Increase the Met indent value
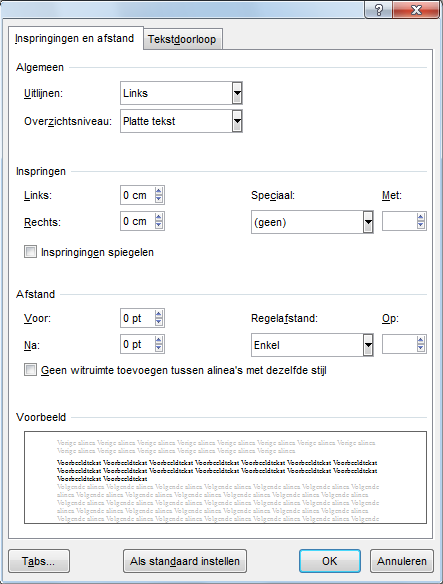Viewport: 443px width, 584px height. (421, 218)
